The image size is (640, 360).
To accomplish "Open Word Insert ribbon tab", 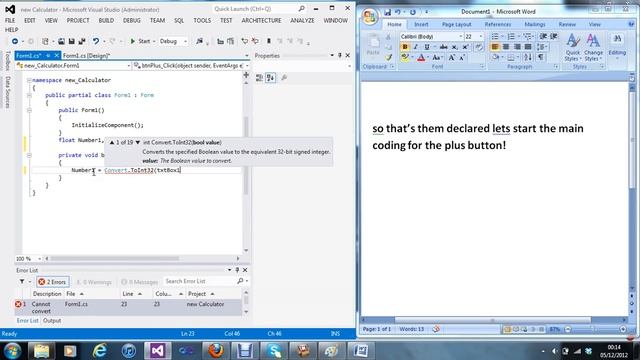I will pyautogui.click(x=421, y=24).
